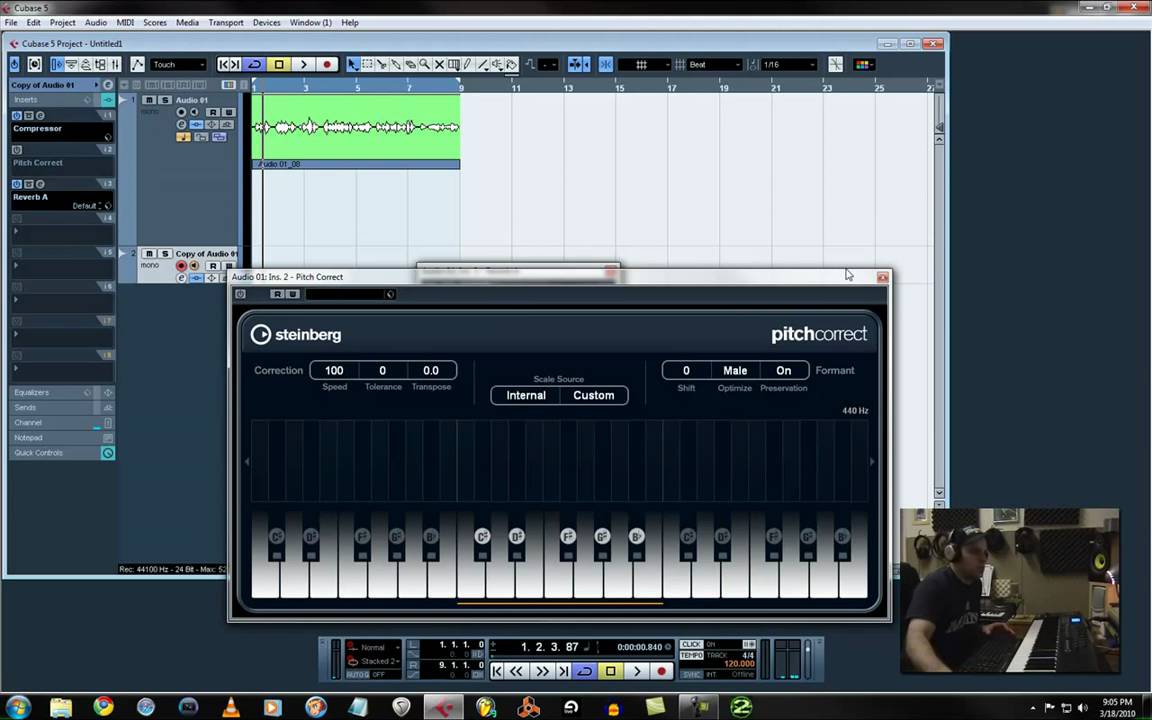1152x720 pixels.
Task: Click the Formant Optimize Male field
Action: pyautogui.click(x=735, y=370)
